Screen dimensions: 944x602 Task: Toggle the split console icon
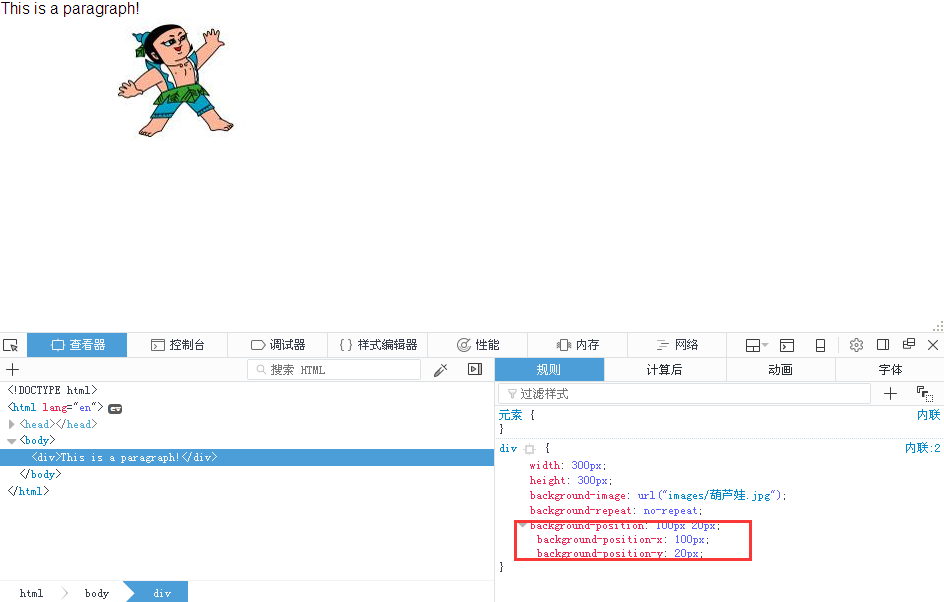(787, 345)
